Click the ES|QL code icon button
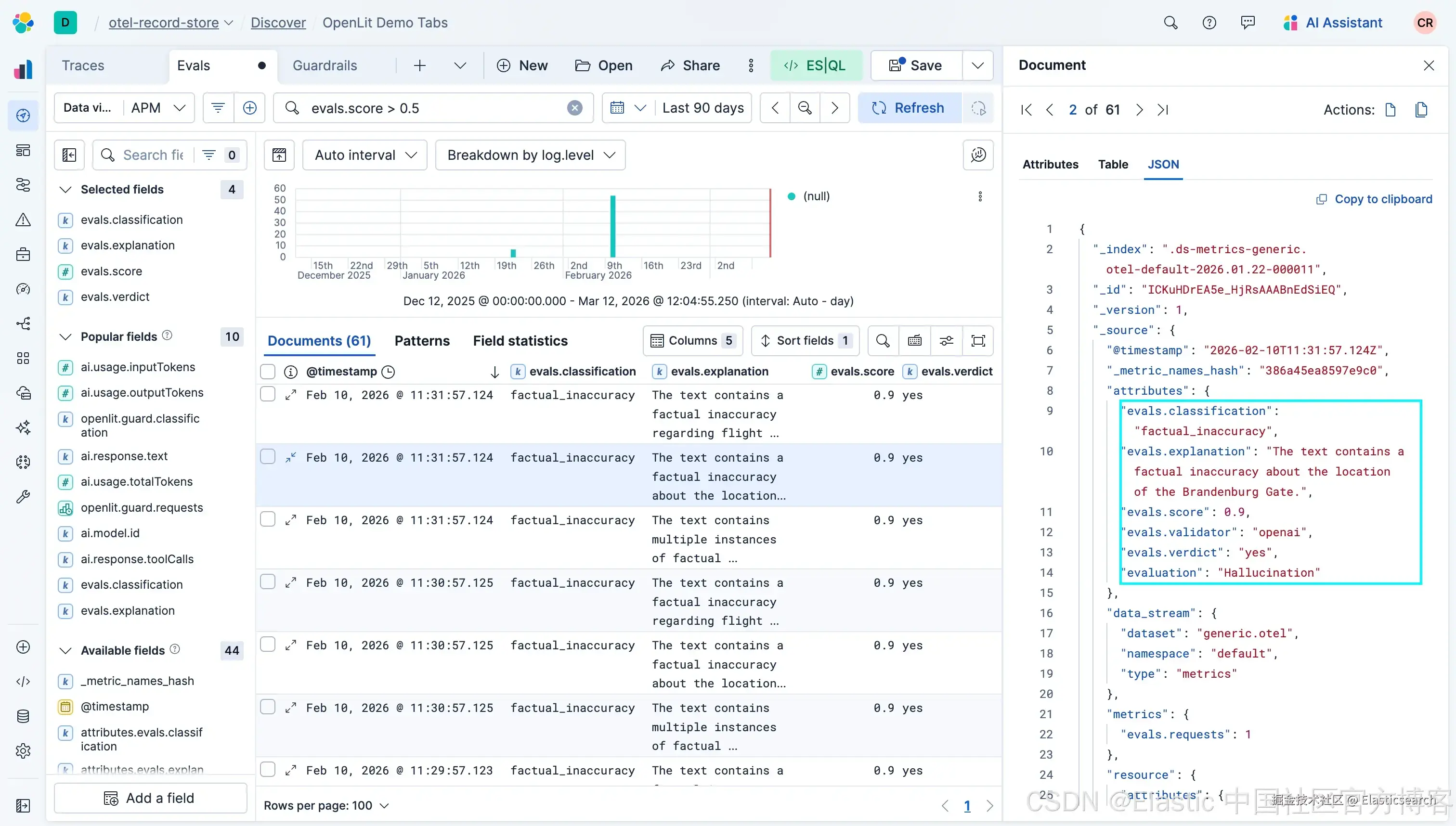This screenshot has width=1456, height=826. (x=815, y=65)
